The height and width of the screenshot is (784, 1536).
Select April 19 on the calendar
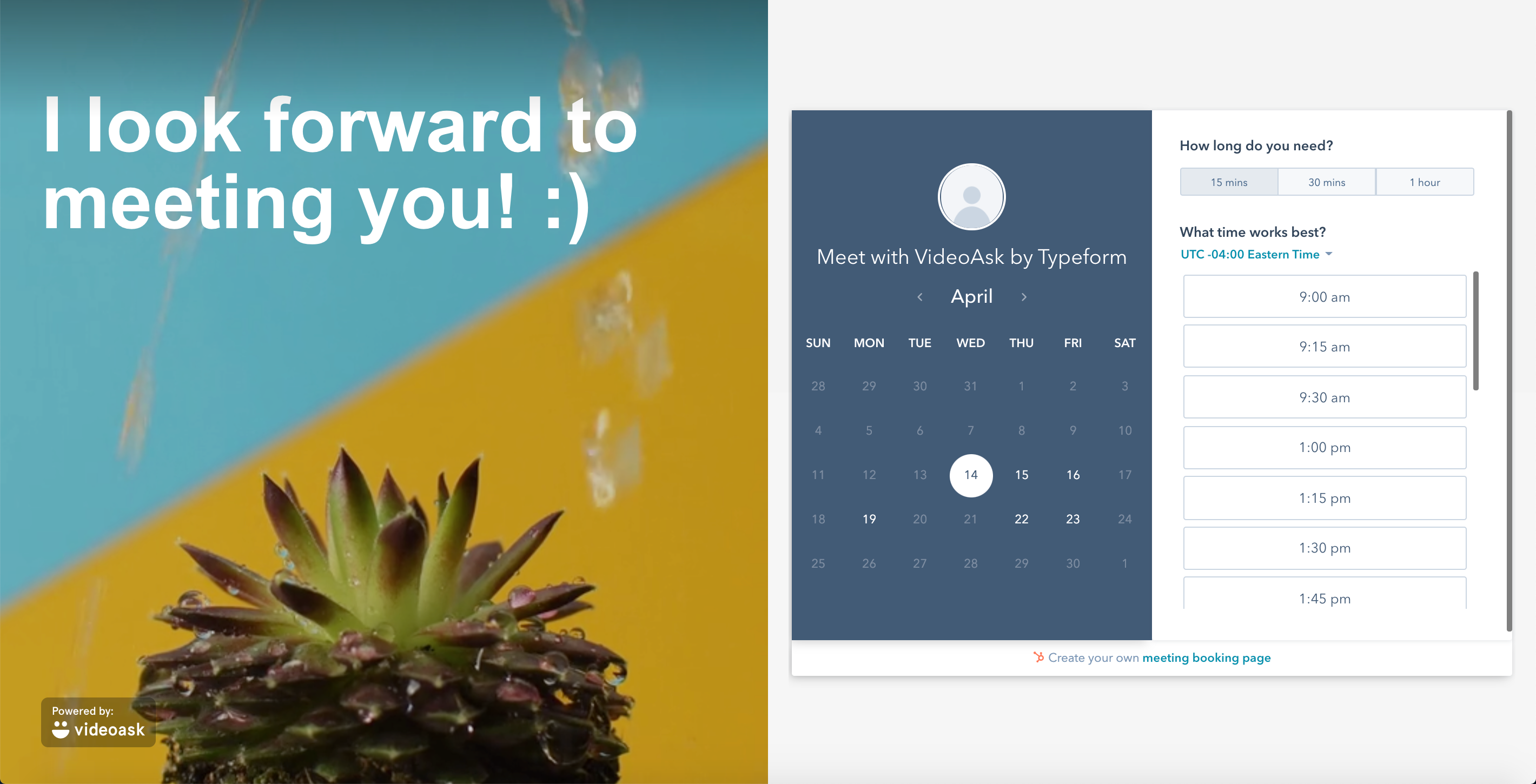pos(868,519)
